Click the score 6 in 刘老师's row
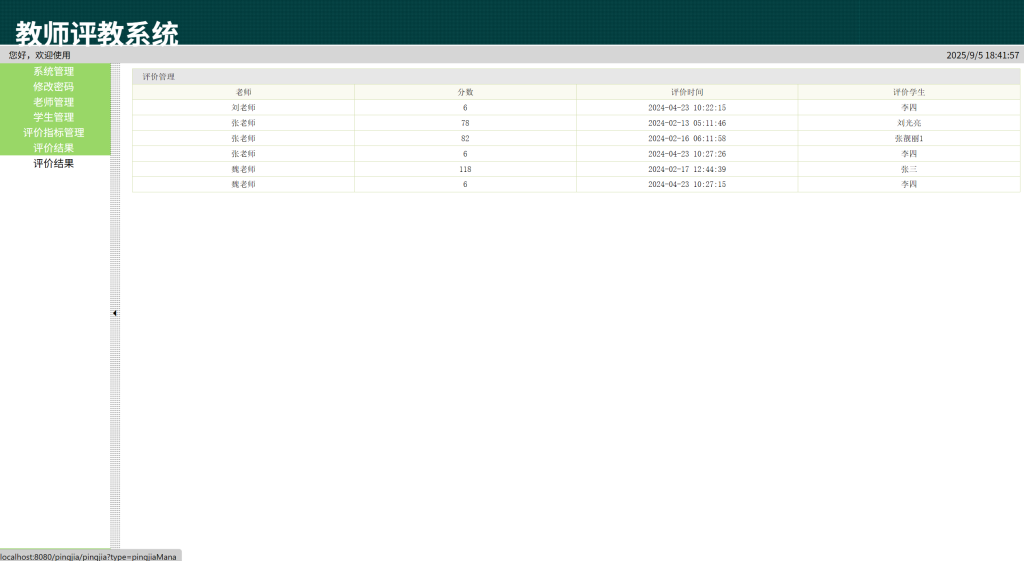Image resolution: width=1024 pixels, height=561 pixels. point(465,108)
